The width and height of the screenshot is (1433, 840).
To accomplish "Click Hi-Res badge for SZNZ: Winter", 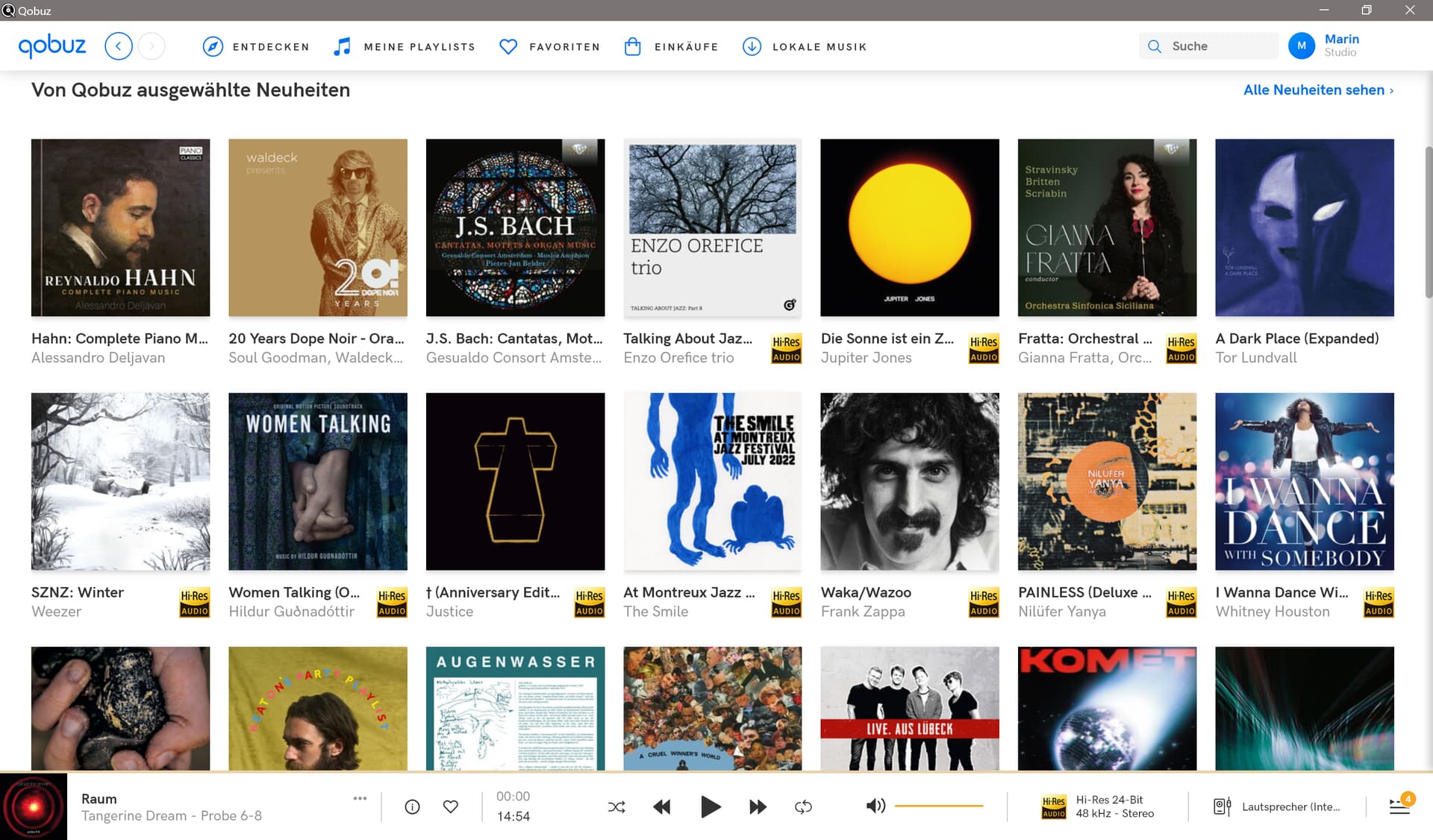I will pyautogui.click(x=194, y=602).
